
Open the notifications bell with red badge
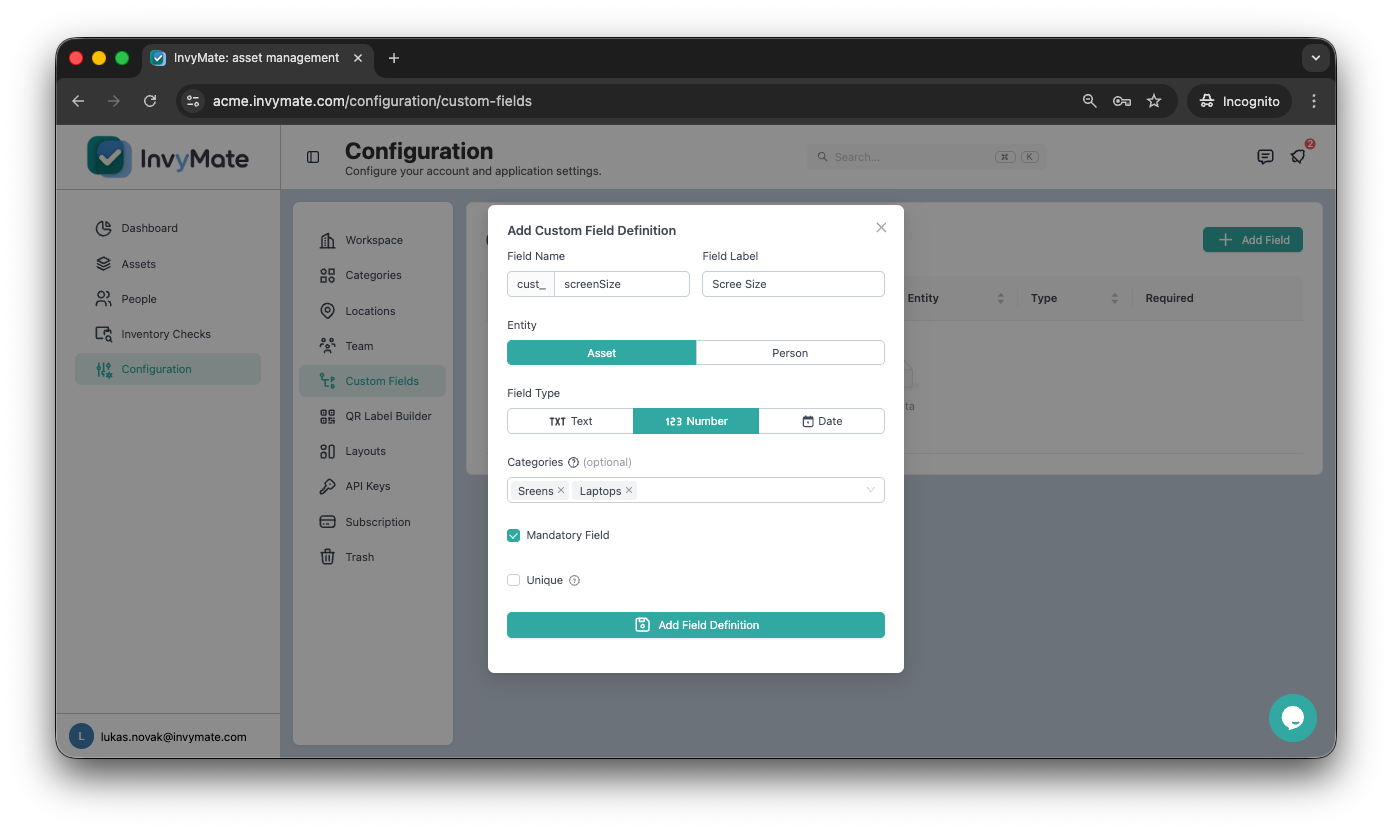coord(1298,156)
